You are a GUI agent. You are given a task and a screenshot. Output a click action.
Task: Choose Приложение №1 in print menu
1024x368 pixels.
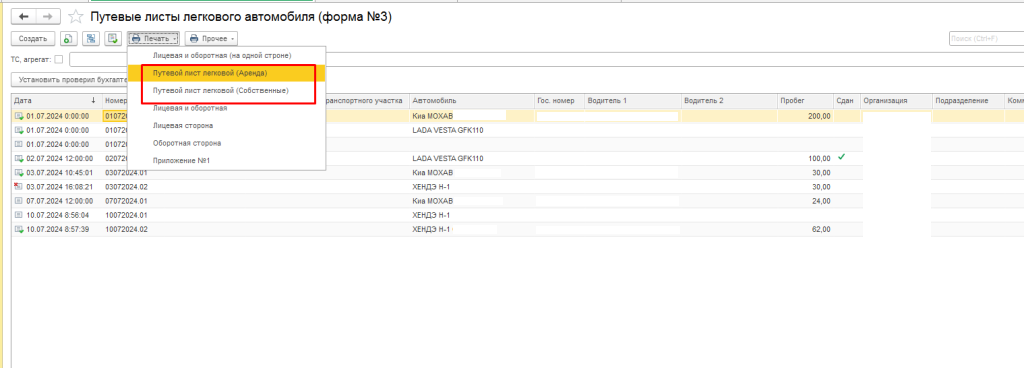point(182,161)
